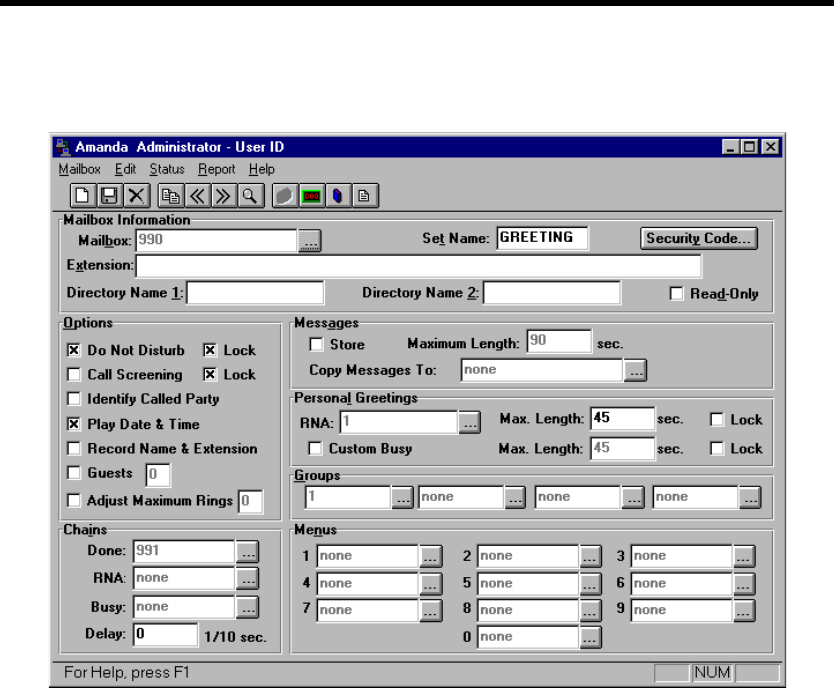Enable Adjust Maximum Rings checkbox
The width and height of the screenshot is (834, 688).
[74, 500]
